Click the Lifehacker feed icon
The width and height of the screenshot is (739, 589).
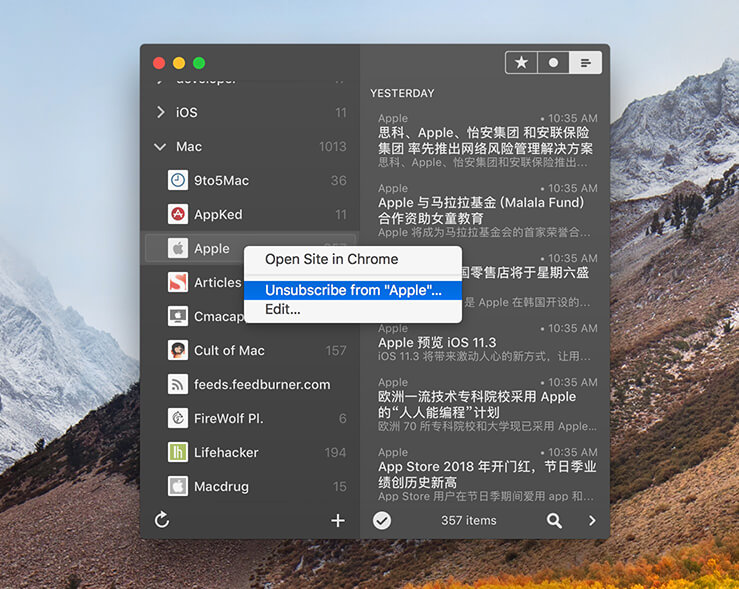coord(178,452)
